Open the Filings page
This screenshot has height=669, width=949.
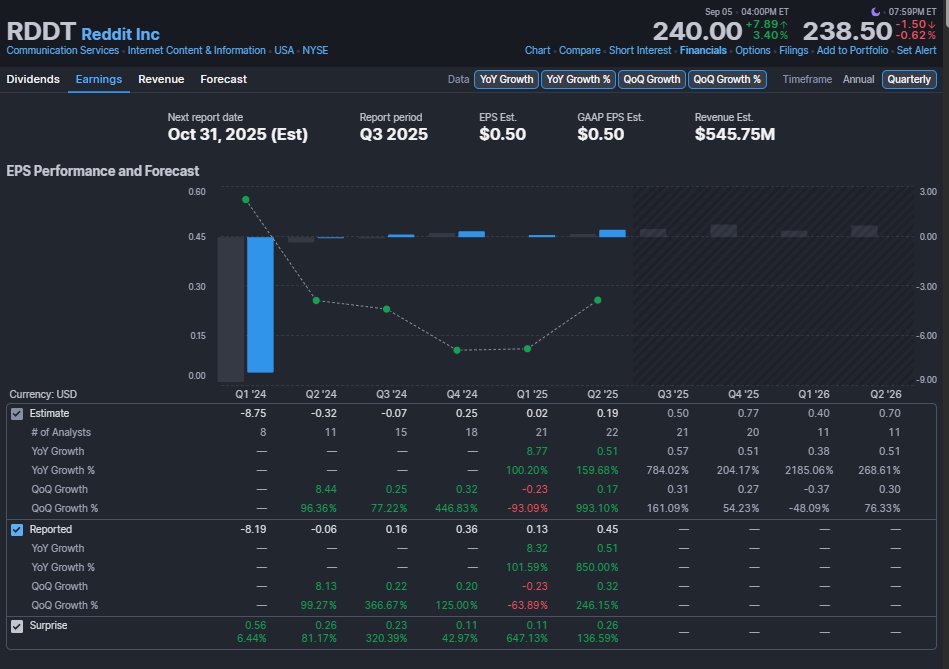pos(793,50)
